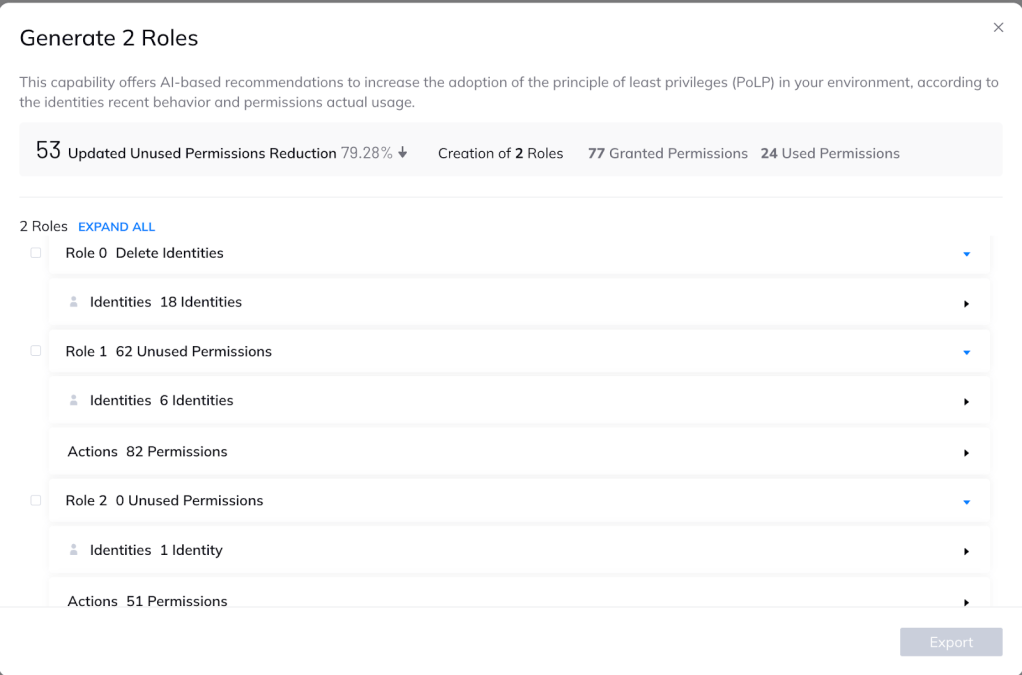Click the person icon beside 1 Identity
This screenshot has width=1022, height=675.
(74, 550)
